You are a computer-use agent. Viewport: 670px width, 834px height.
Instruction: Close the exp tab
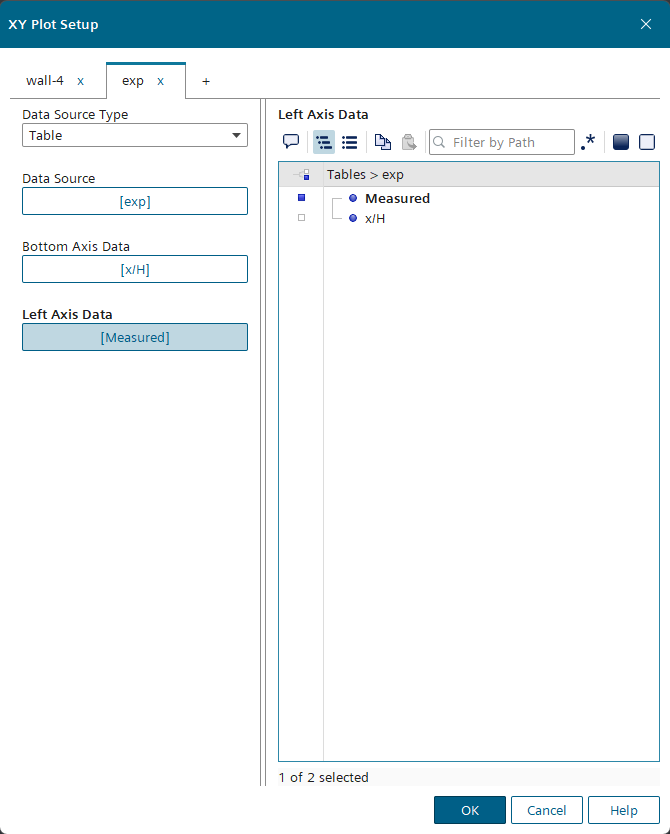[x=160, y=81]
